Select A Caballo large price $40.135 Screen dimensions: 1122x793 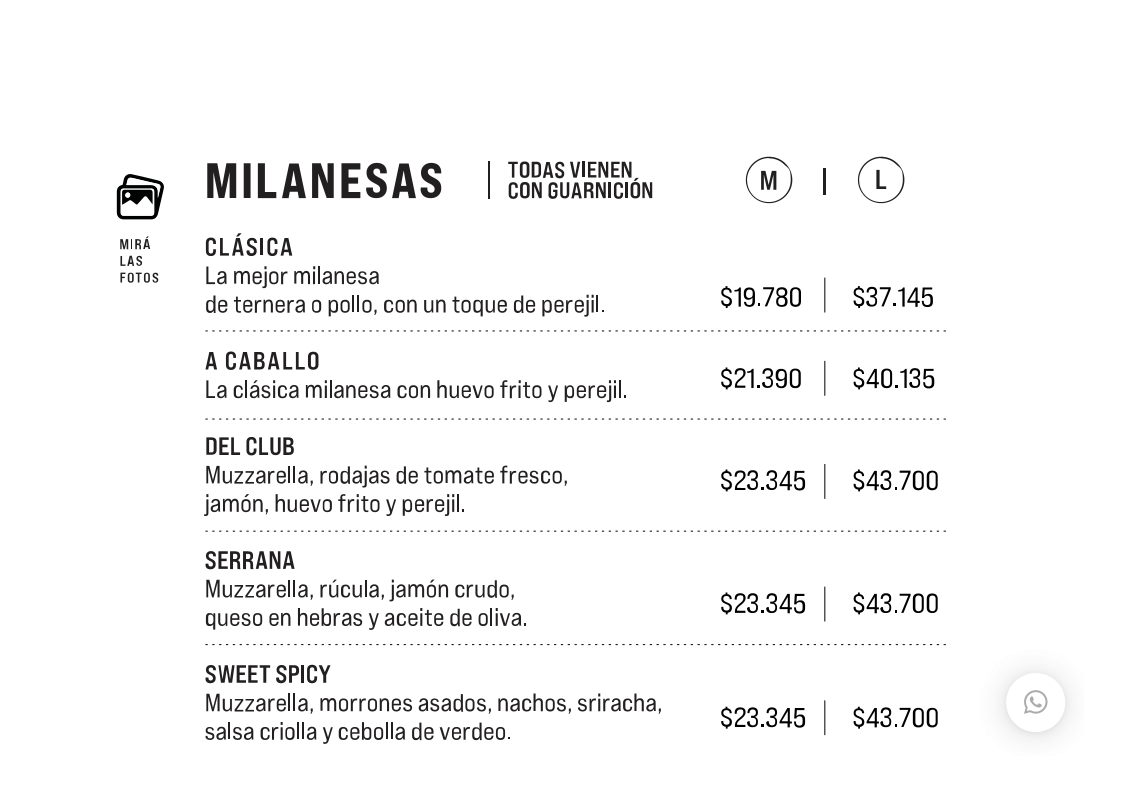pyautogui.click(x=894, y=379)
